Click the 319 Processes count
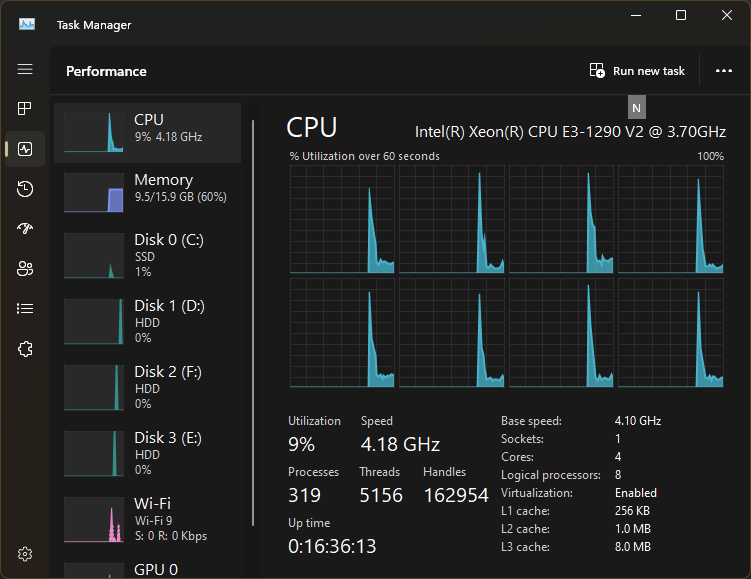 (x=304, y=495)
